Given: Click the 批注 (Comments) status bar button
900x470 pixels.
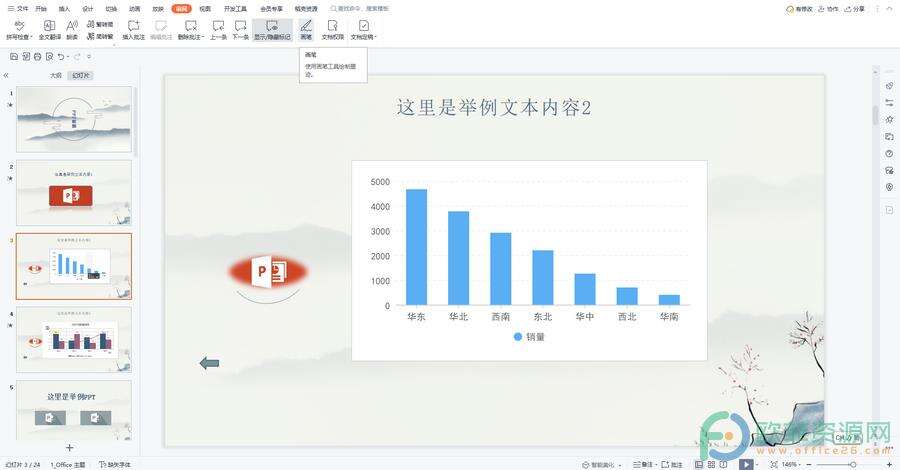Looking at the screenshot, I should click(x=672, y=464).
